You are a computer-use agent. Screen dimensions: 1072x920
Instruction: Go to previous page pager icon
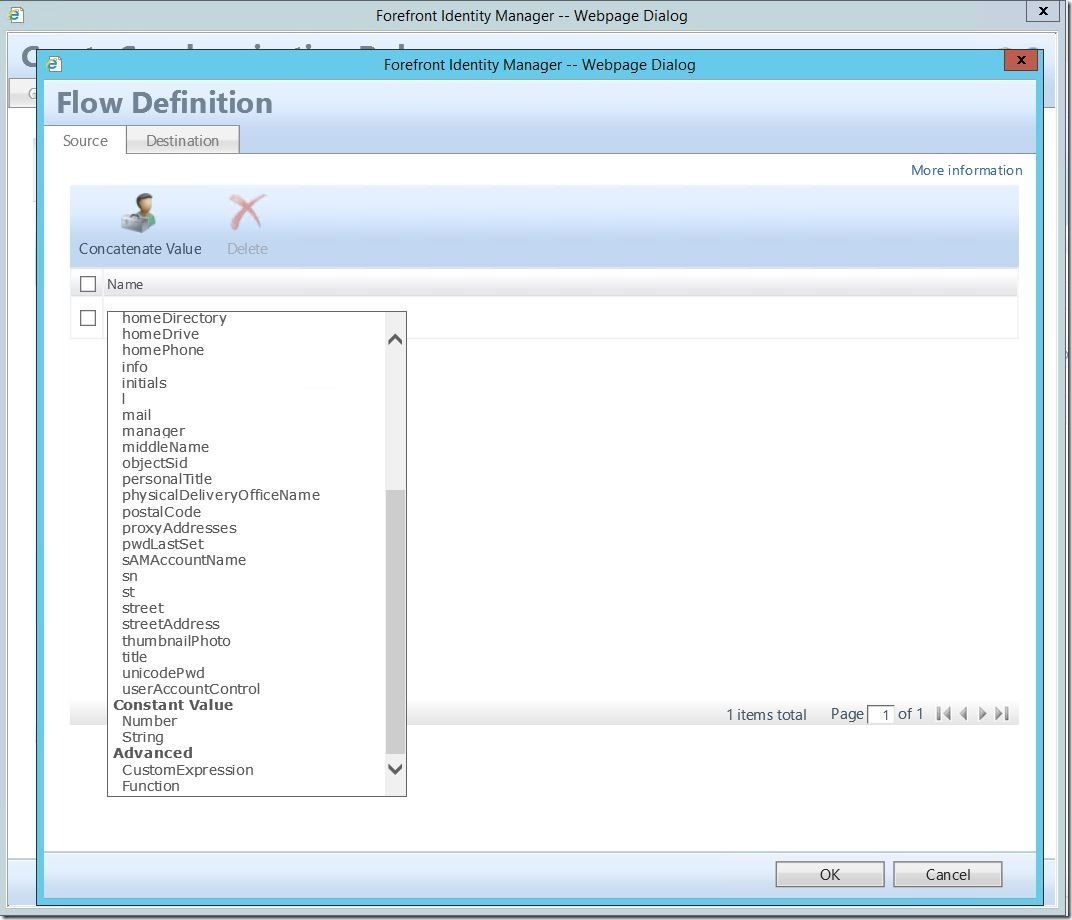pyautogui.click(x=963, y=714)
